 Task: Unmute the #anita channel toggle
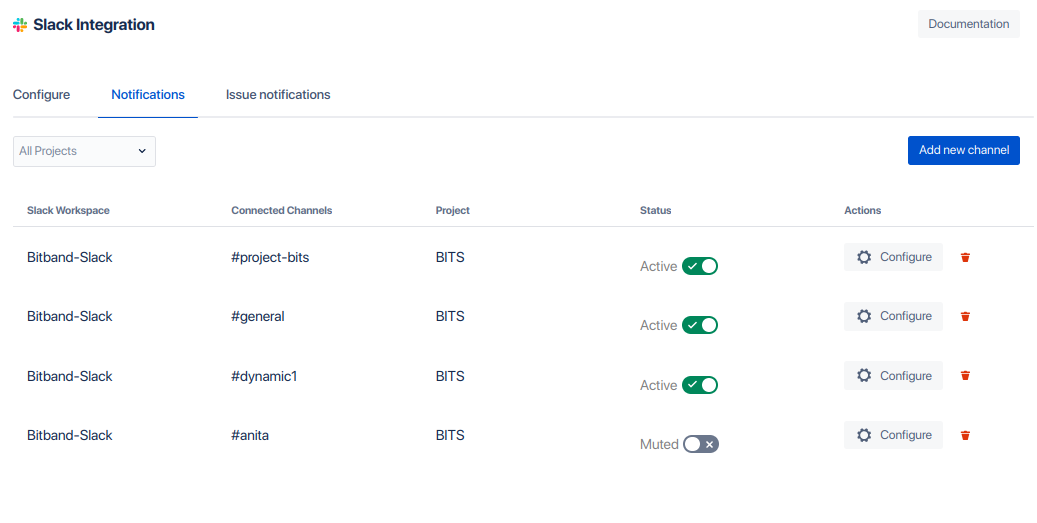[x=700, y=444]
